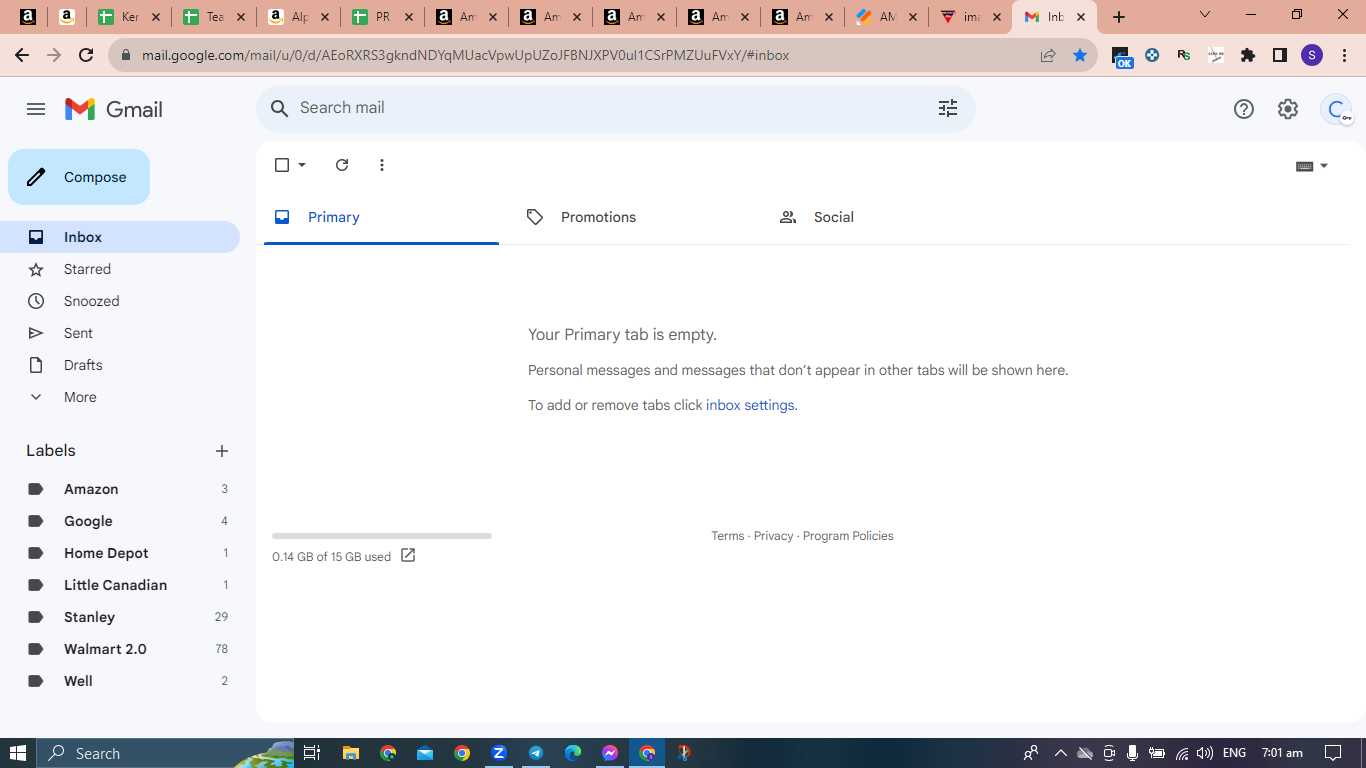Go back to the previous page
The width and height of the screenshot is (1366, 768).
(x=22, y=55)
